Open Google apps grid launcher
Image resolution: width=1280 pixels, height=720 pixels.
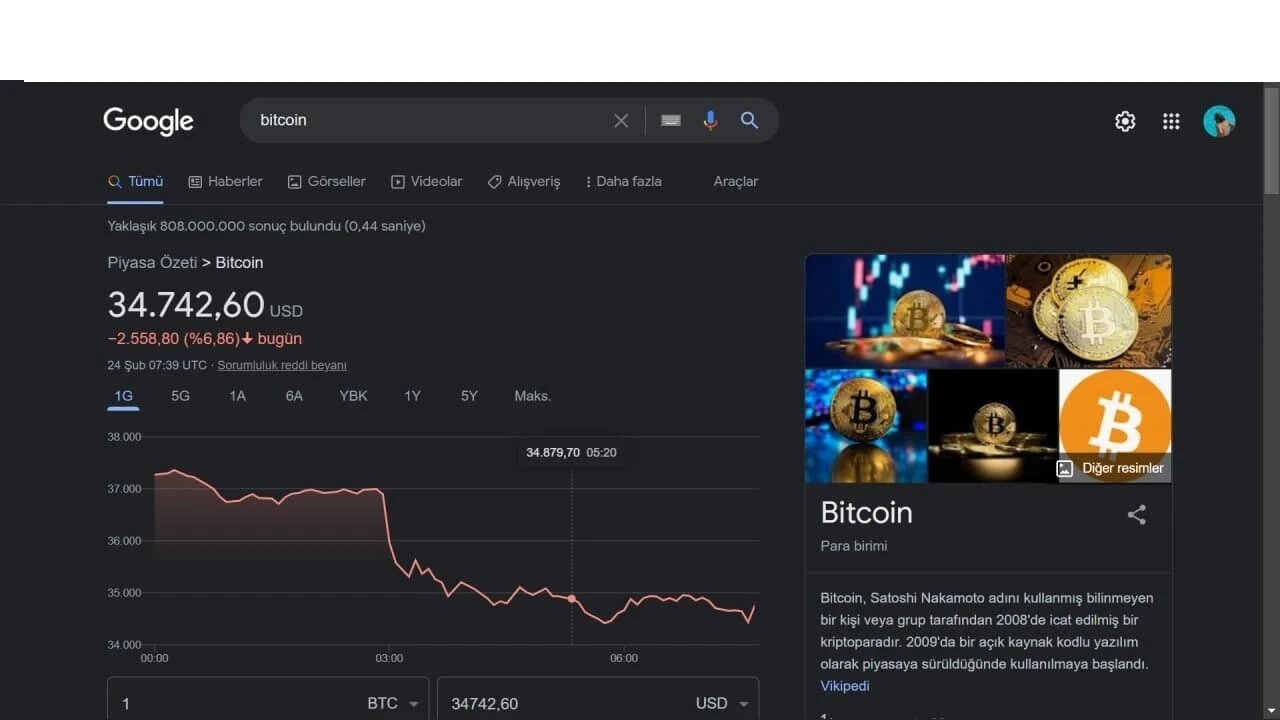click(1171, 121)
